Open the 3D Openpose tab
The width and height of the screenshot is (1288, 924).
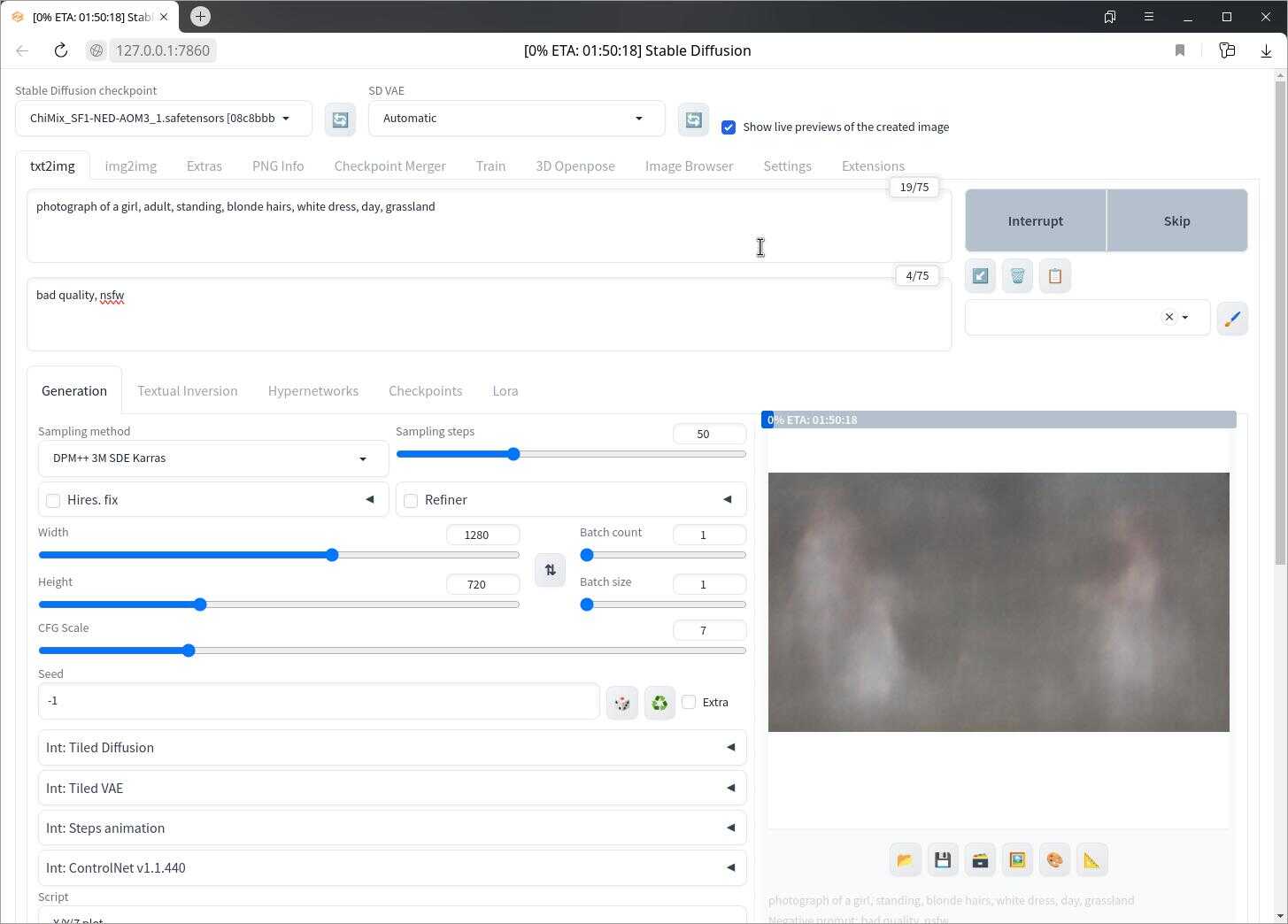(575, 166)
